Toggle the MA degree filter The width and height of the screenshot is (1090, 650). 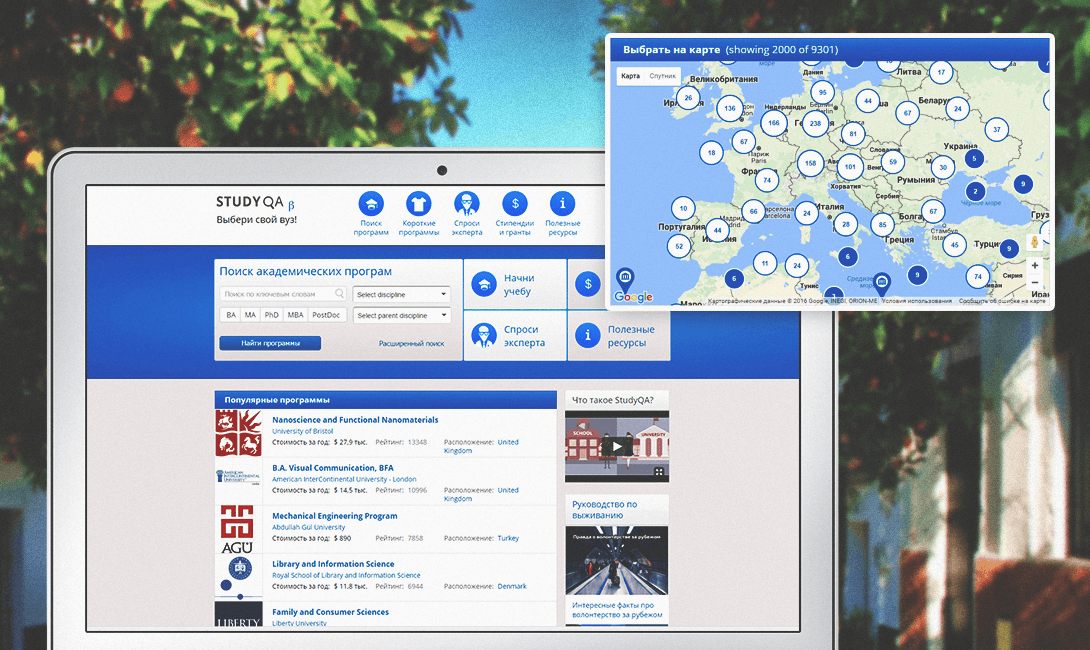point(250,315)
